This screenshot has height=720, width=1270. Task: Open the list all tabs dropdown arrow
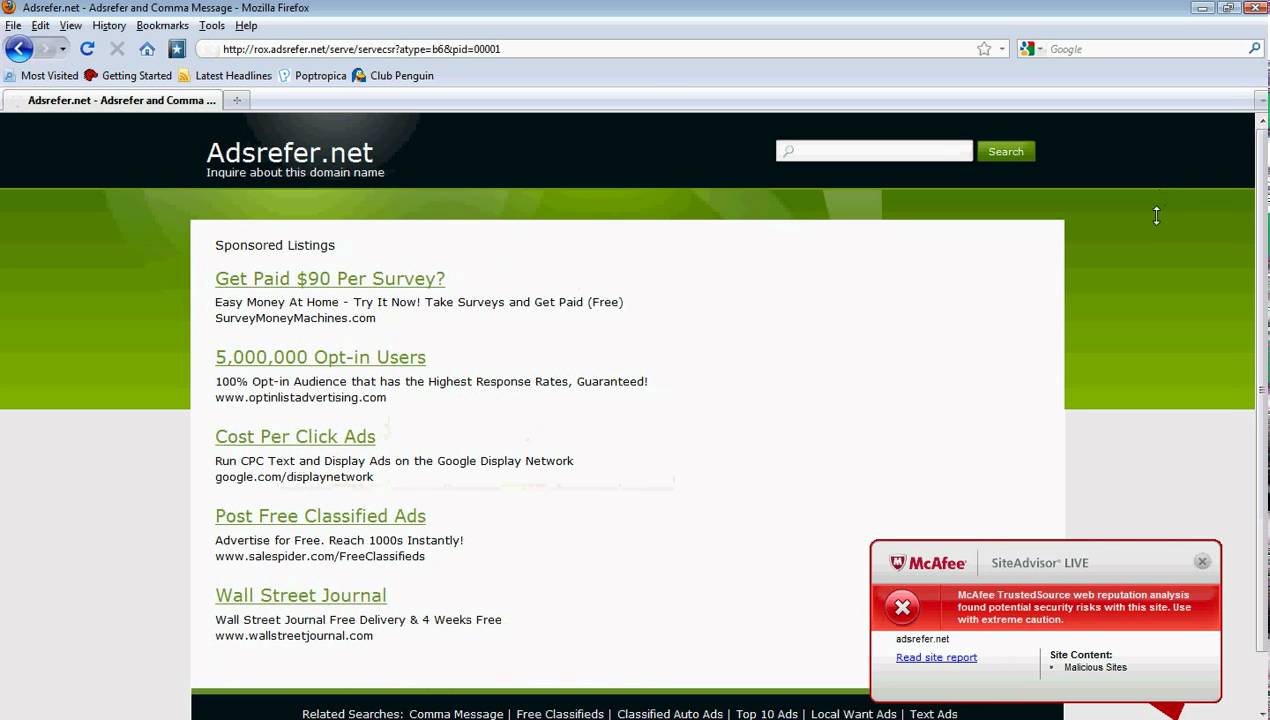tap(1261, 100)
